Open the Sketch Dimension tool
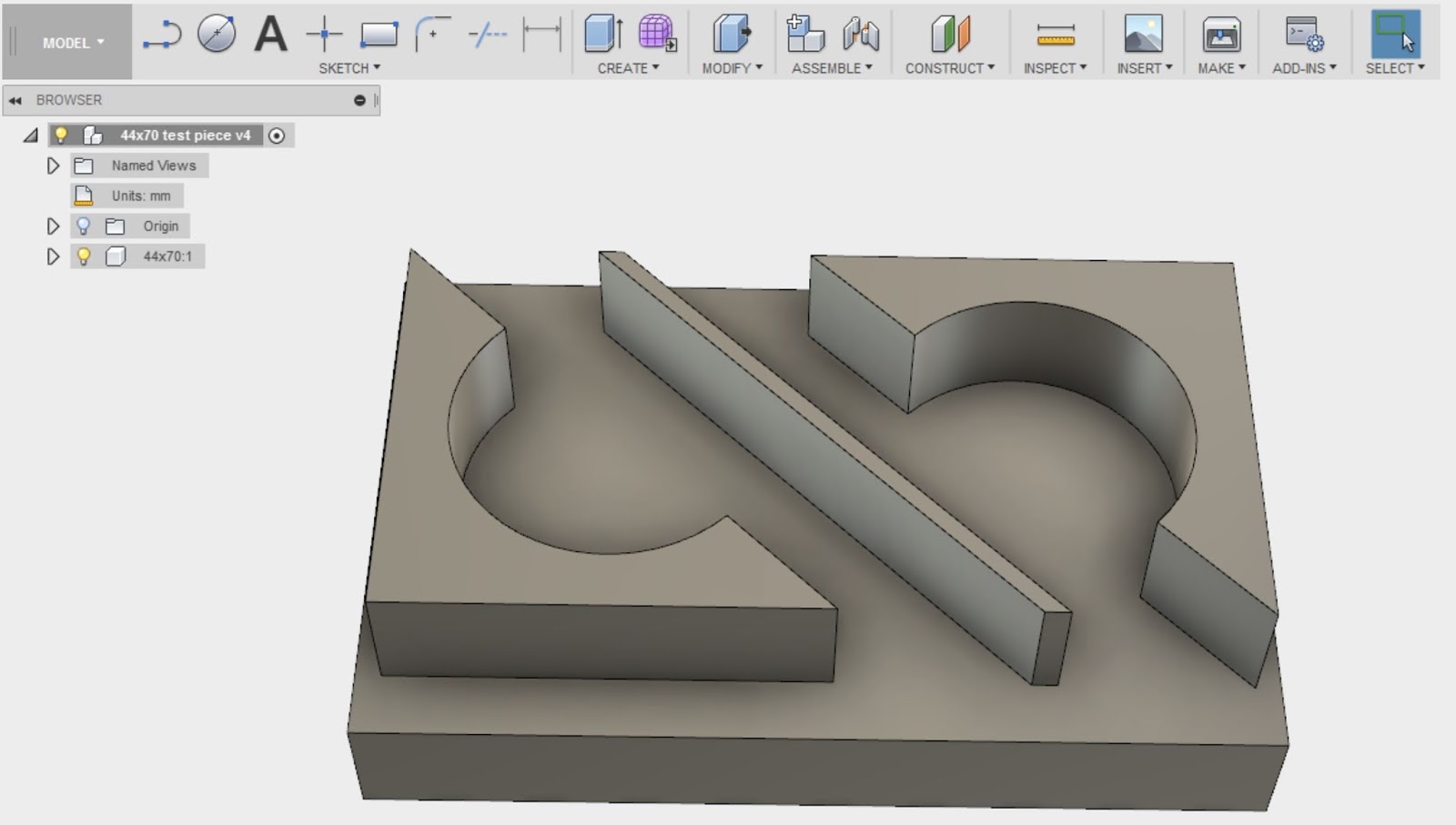Screen dimensions: 1456x825 tap(541, 33)
